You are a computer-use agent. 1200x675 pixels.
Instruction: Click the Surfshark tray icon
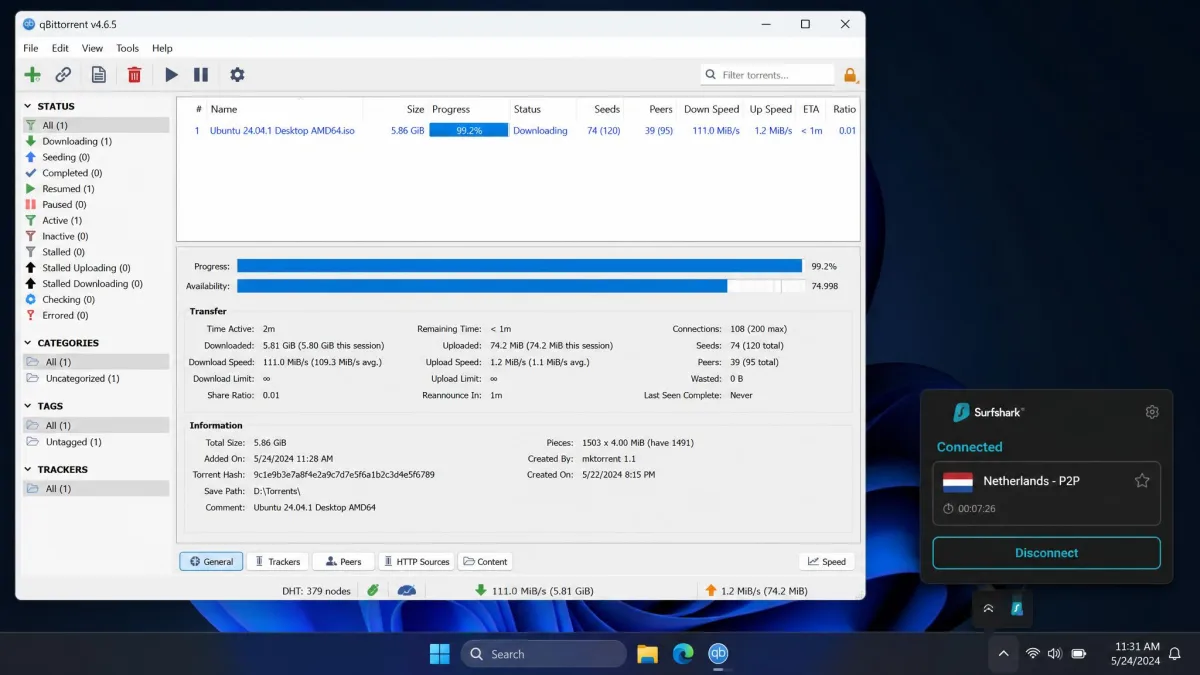pyautogui.click(x=1017, y=608)
